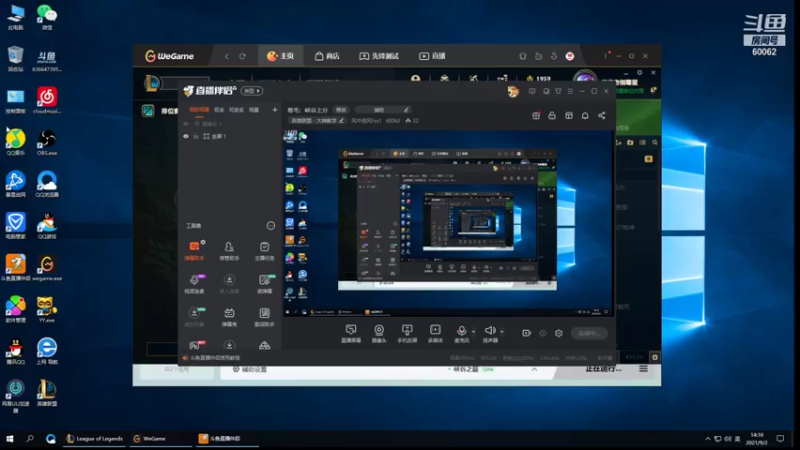This screenshot has width=800, height=450.
Task: Open the 主播任务 tool icon
Action: pyautogui.click(x=264, y=246)
